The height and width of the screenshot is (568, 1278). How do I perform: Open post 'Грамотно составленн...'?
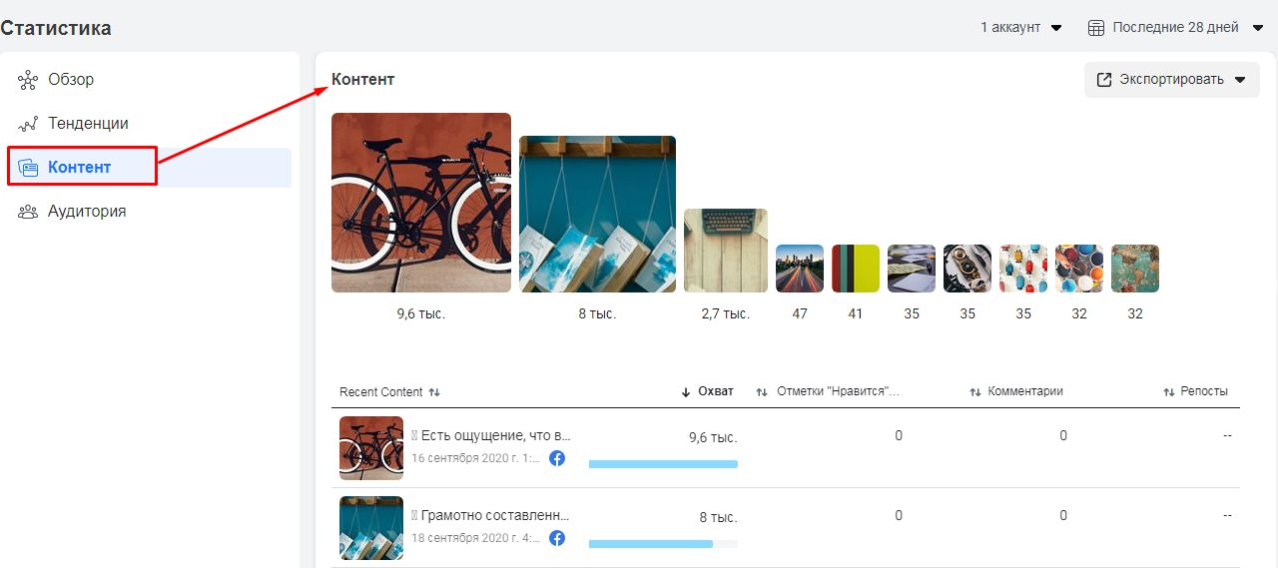click(490, 516)
